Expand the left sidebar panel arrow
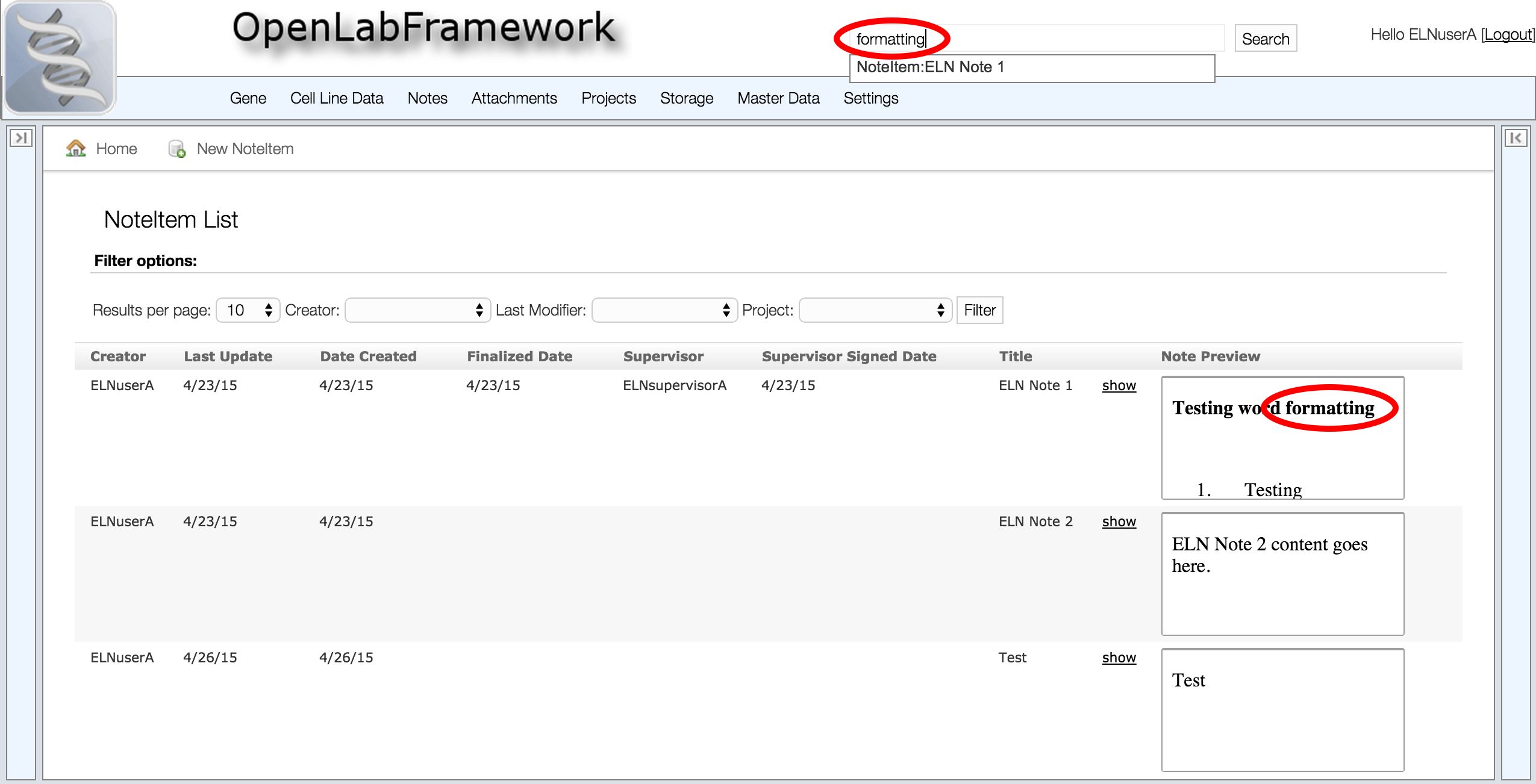 (x=21, y=138)
